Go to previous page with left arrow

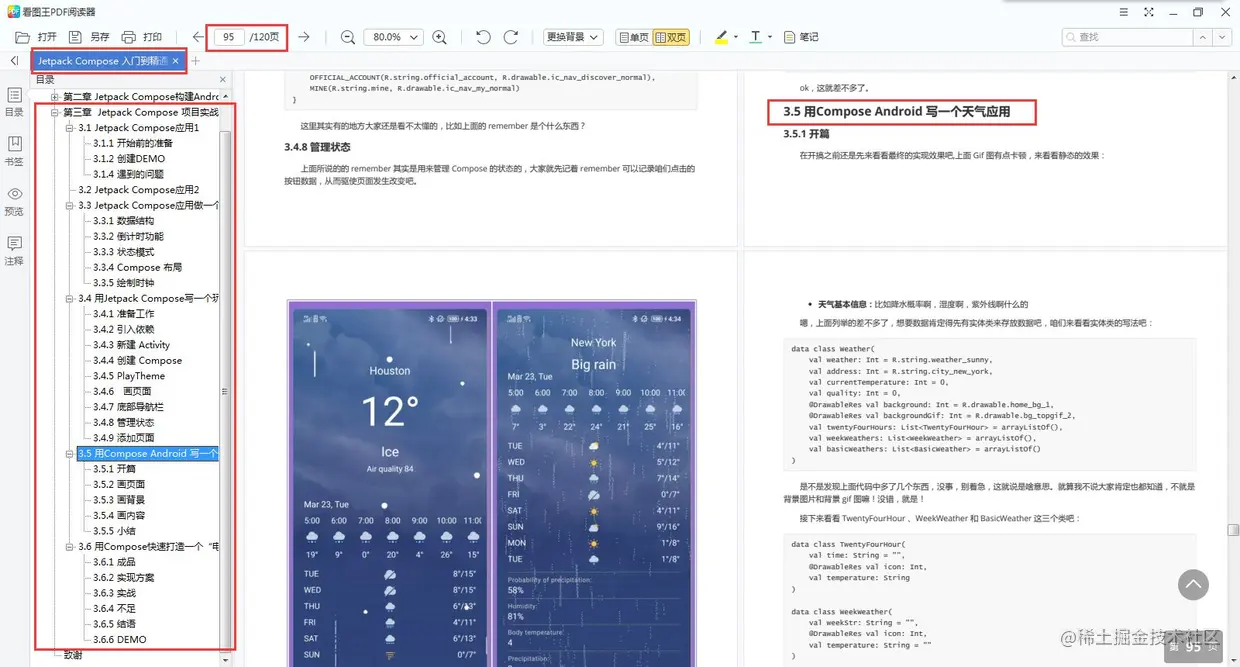pos(198,37)
